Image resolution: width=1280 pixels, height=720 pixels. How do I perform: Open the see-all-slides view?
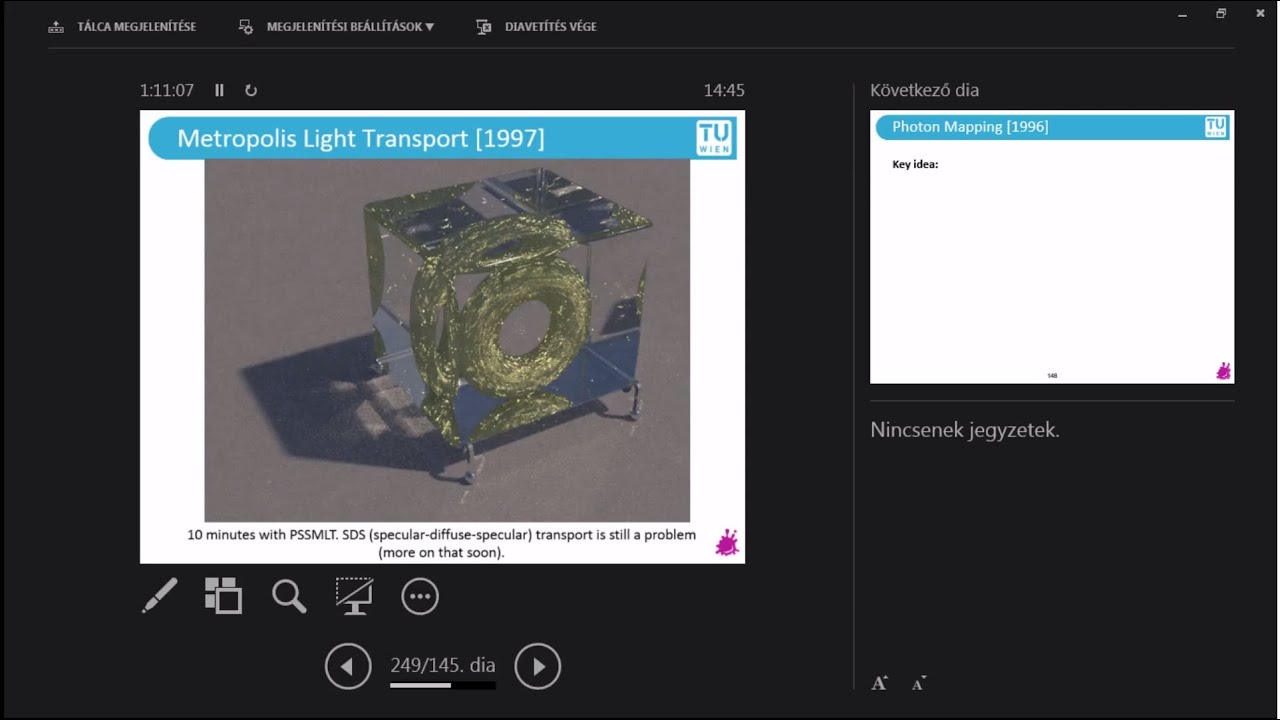223,596
